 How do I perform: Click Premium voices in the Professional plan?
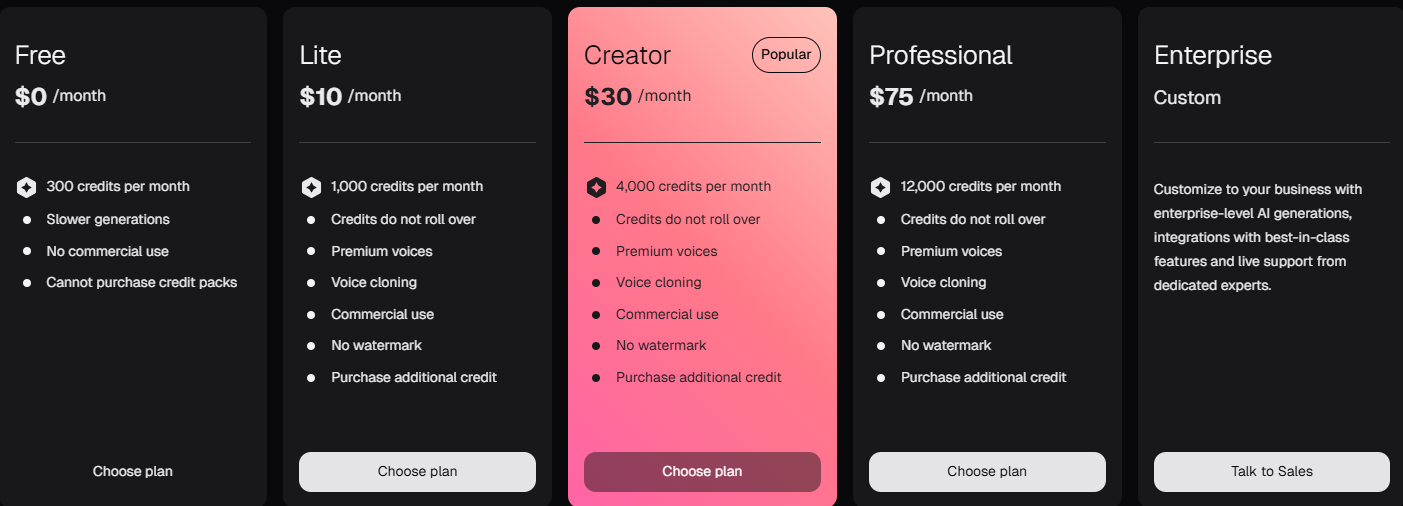pyautogui.click(x=951, y=251)
